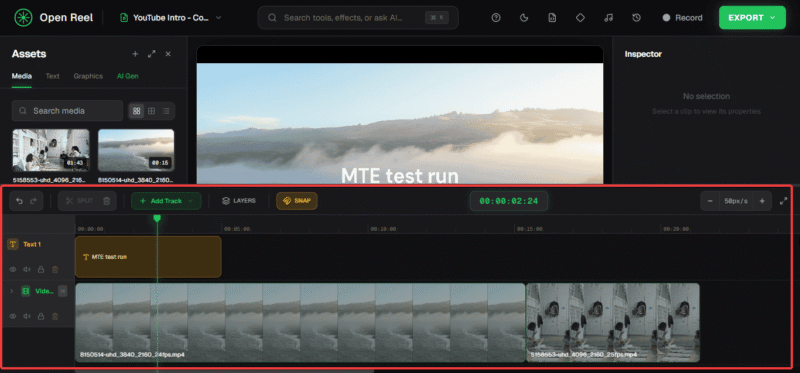The width and height of the screenshot is (800, 373).
Task: Lock the Text 1 track
Action: coord(41,269)
